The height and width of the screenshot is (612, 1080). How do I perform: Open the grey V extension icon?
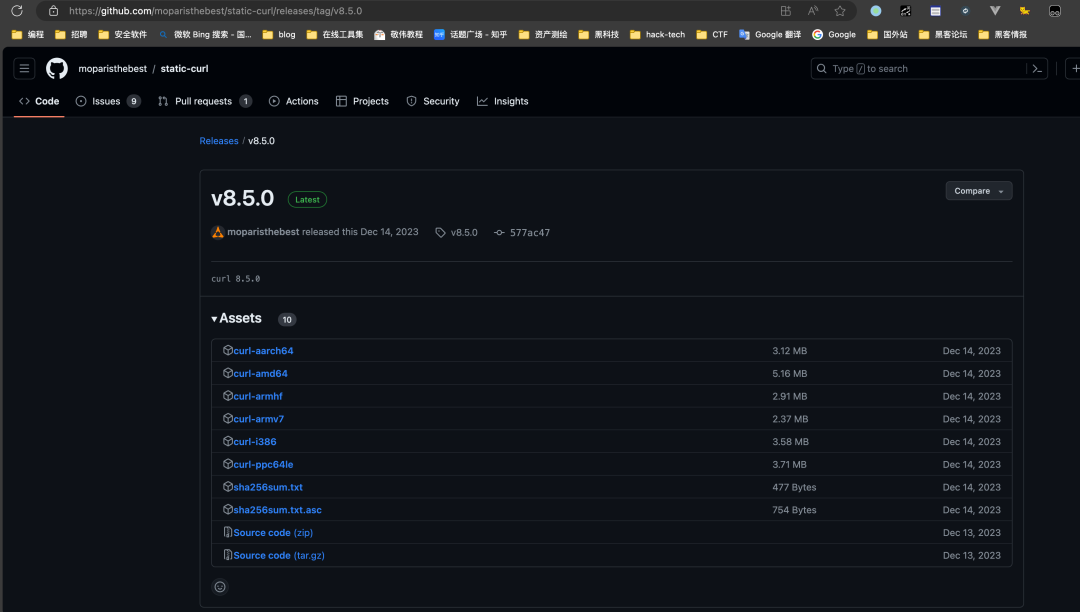point(995,11)
